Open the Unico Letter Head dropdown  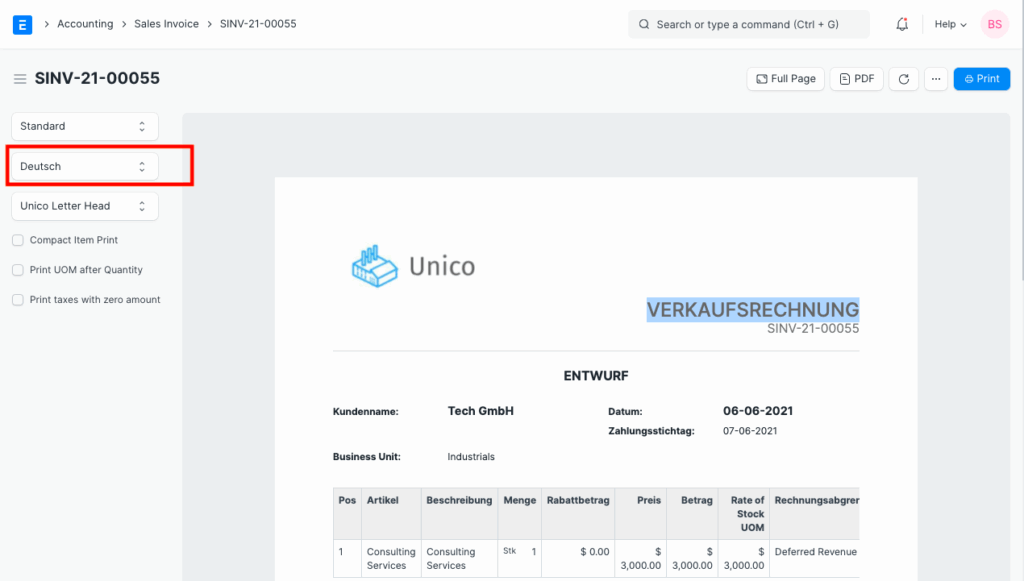[x=84, y=206]
